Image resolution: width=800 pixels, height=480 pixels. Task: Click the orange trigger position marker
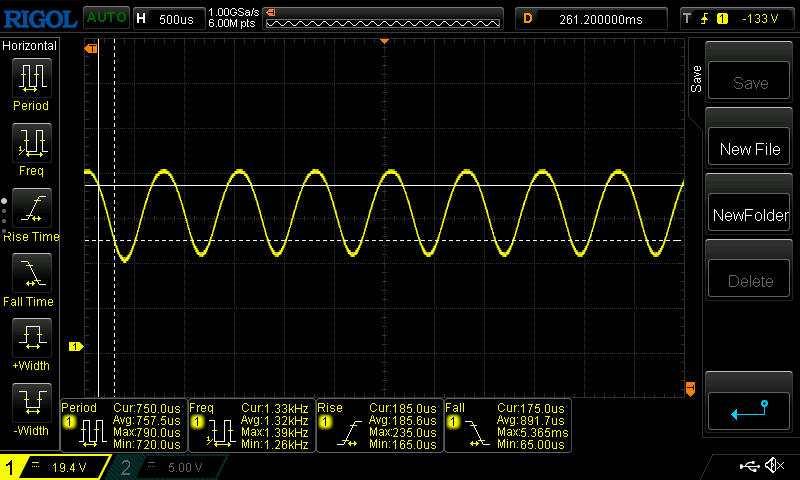pyautogui.click(x=385, y=41)
